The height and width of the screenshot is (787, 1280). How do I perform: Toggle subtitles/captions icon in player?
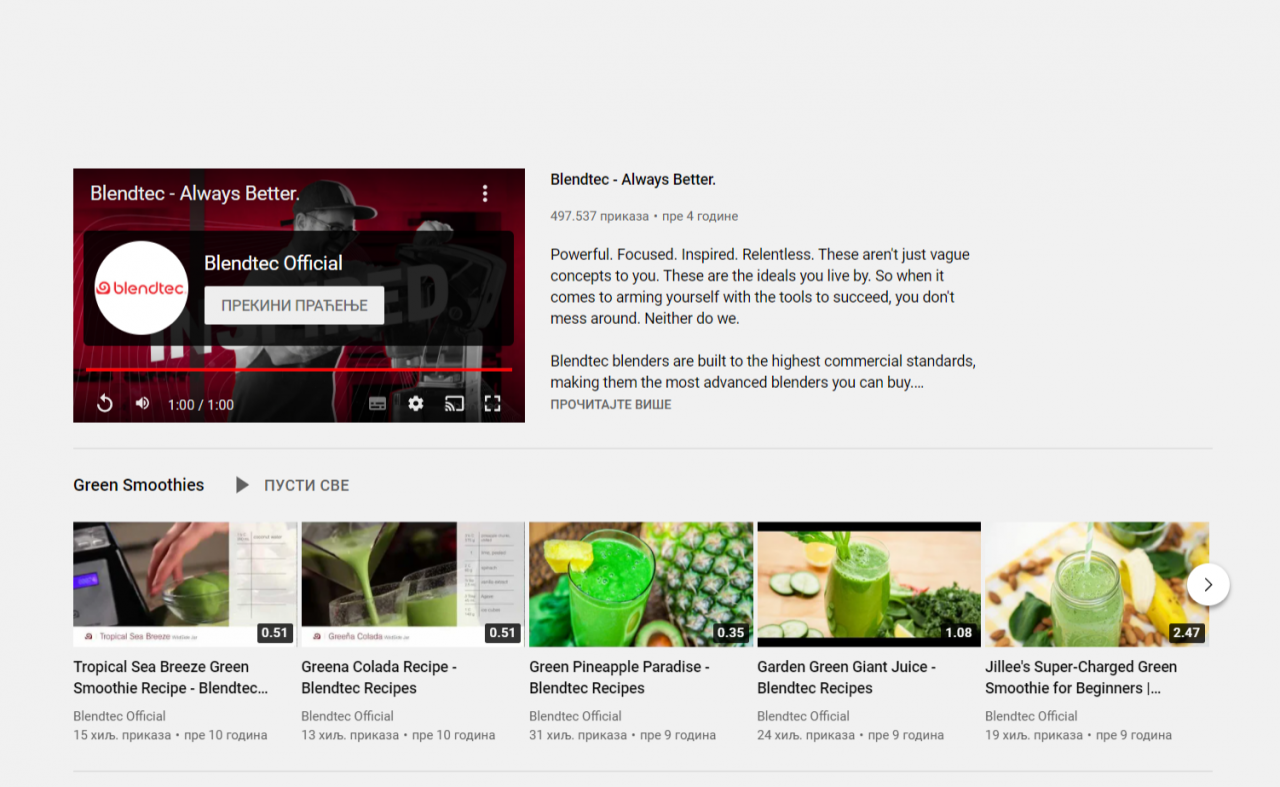377,404
